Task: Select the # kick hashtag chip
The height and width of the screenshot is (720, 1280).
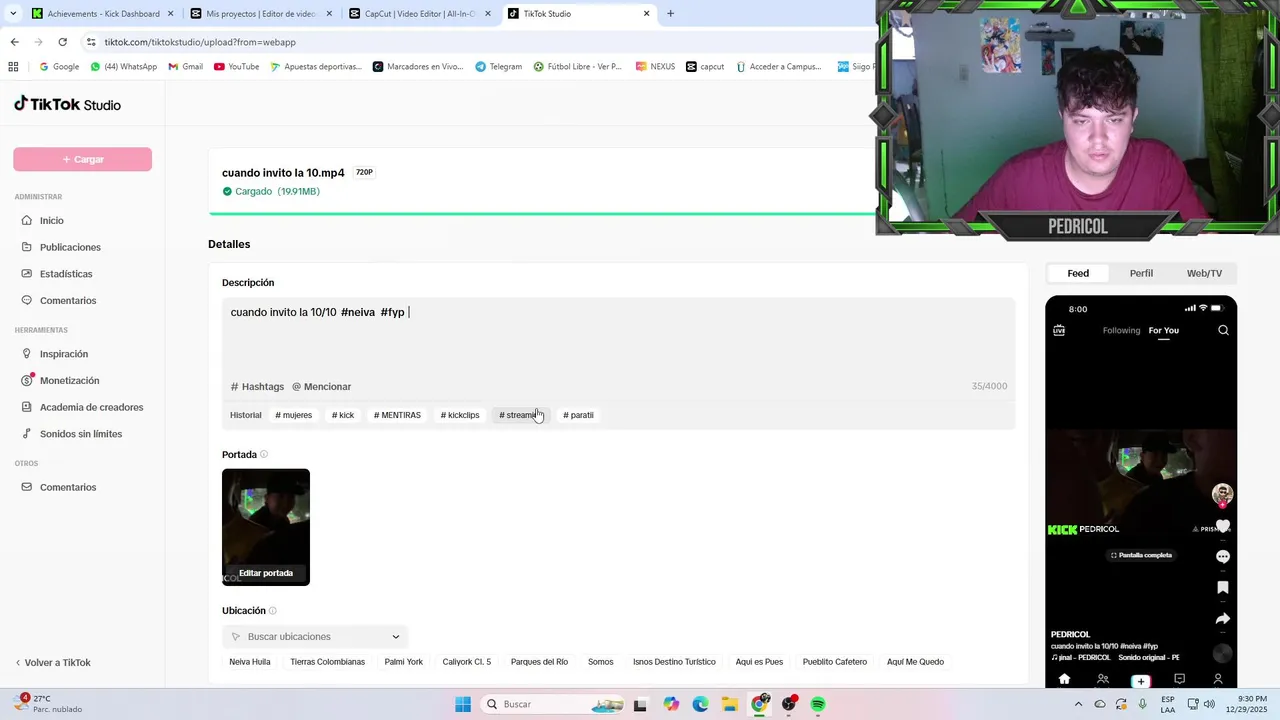Action: tap(343, 415)
